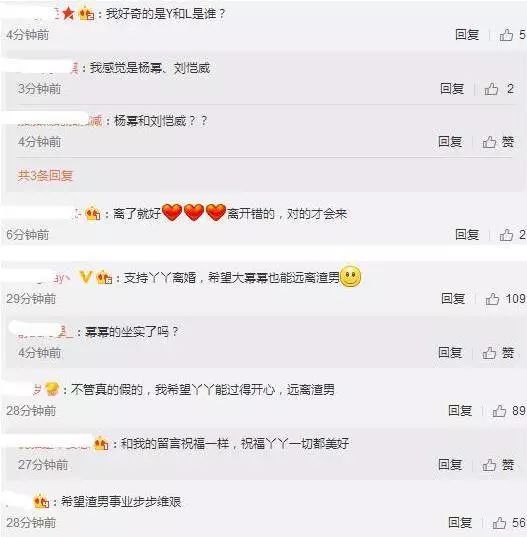Reply to the 我感觉是杨幂、刘恺威 comment

point(452,89)
